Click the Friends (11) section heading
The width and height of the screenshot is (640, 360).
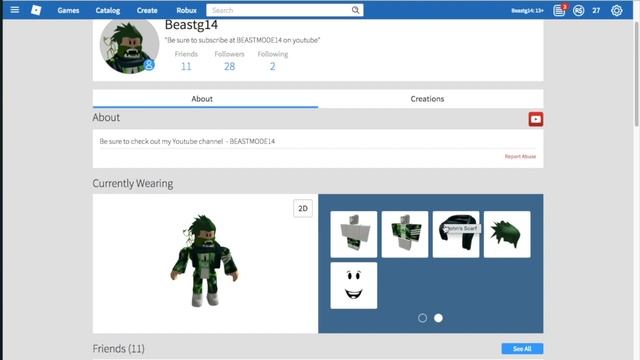[x=118, y=349]
